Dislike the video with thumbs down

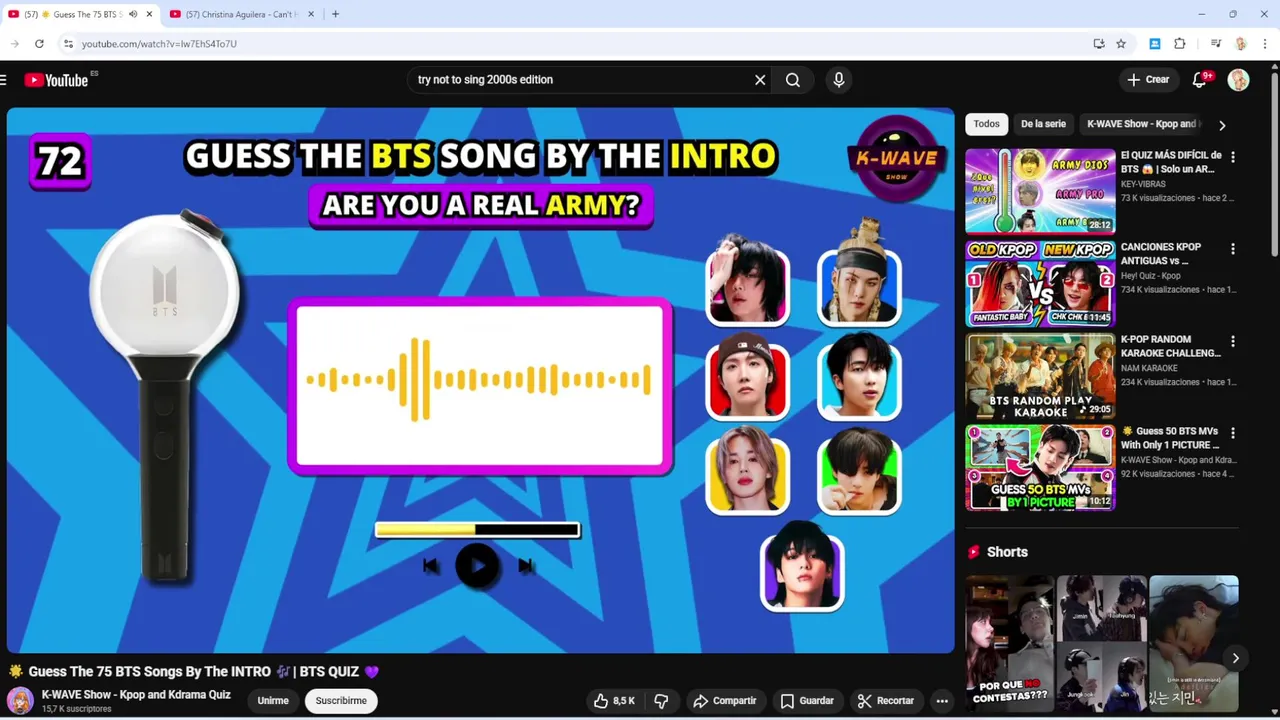pyautogui.click(x=661, y=701)
